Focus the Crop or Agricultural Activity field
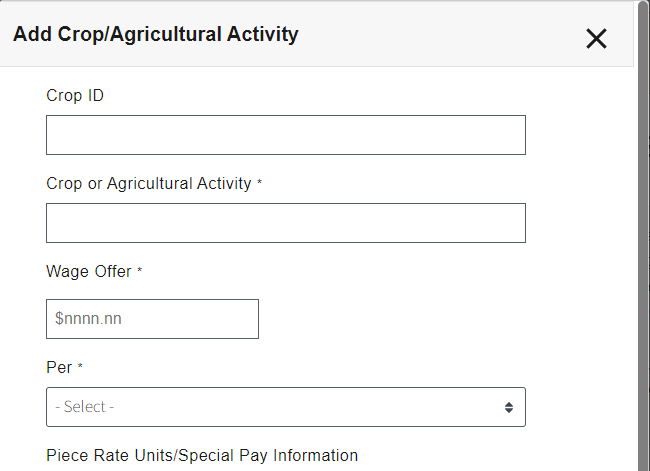 click(285, 223)
